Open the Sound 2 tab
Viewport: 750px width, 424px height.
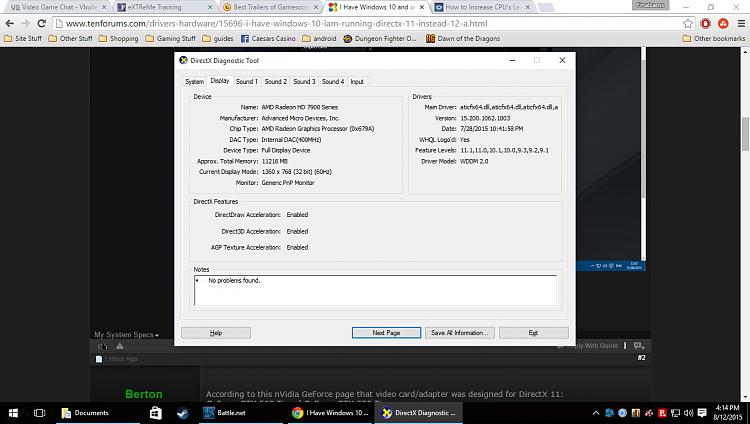276,82
